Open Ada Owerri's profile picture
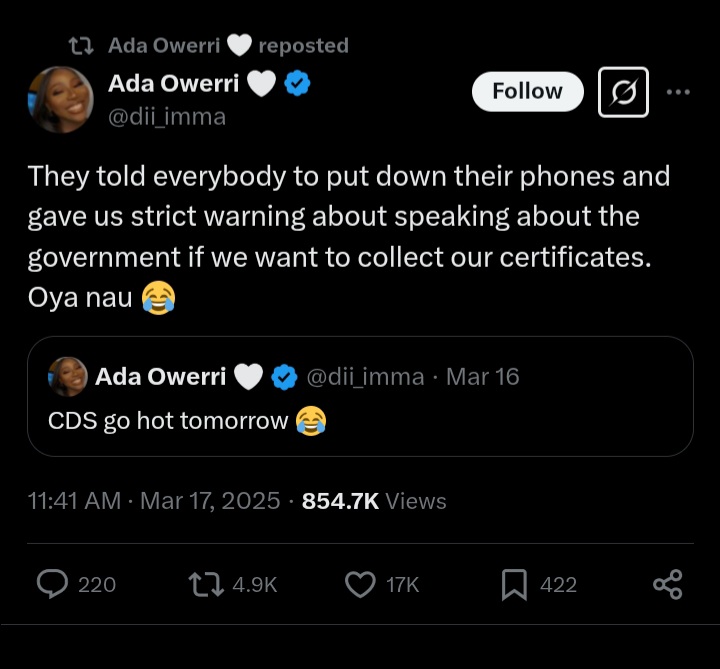 [x=61, y=100]
